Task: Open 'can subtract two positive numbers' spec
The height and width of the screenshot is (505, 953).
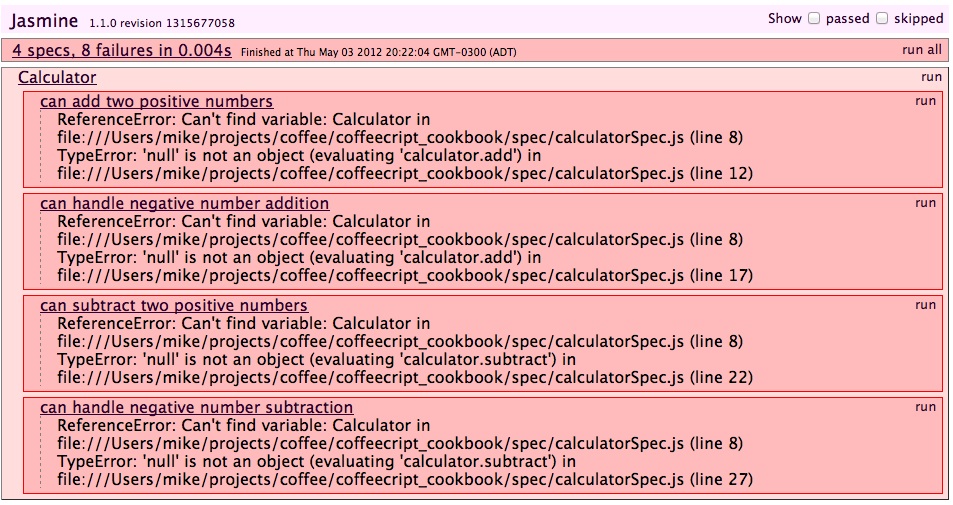Action: [173, 305]
